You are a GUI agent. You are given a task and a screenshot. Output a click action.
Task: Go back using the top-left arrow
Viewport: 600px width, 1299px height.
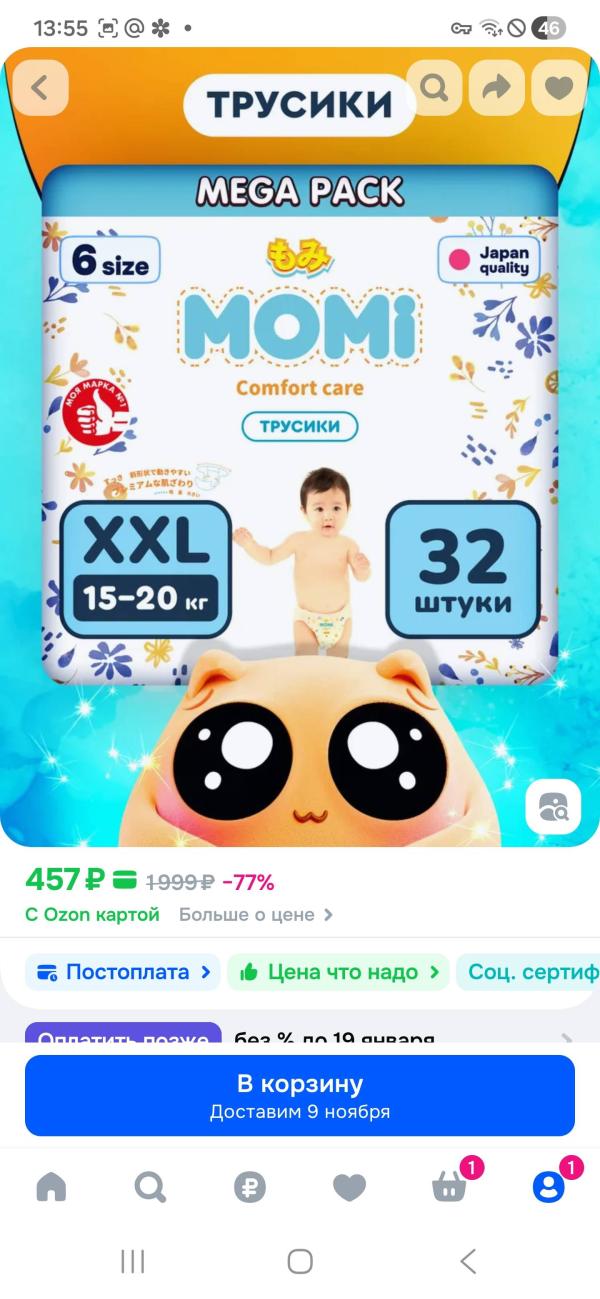tap(40, 88)
